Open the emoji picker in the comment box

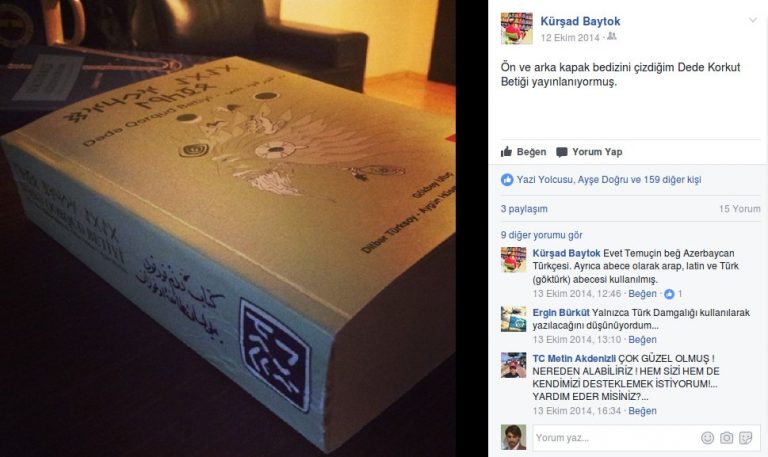[x=707, y=437]
